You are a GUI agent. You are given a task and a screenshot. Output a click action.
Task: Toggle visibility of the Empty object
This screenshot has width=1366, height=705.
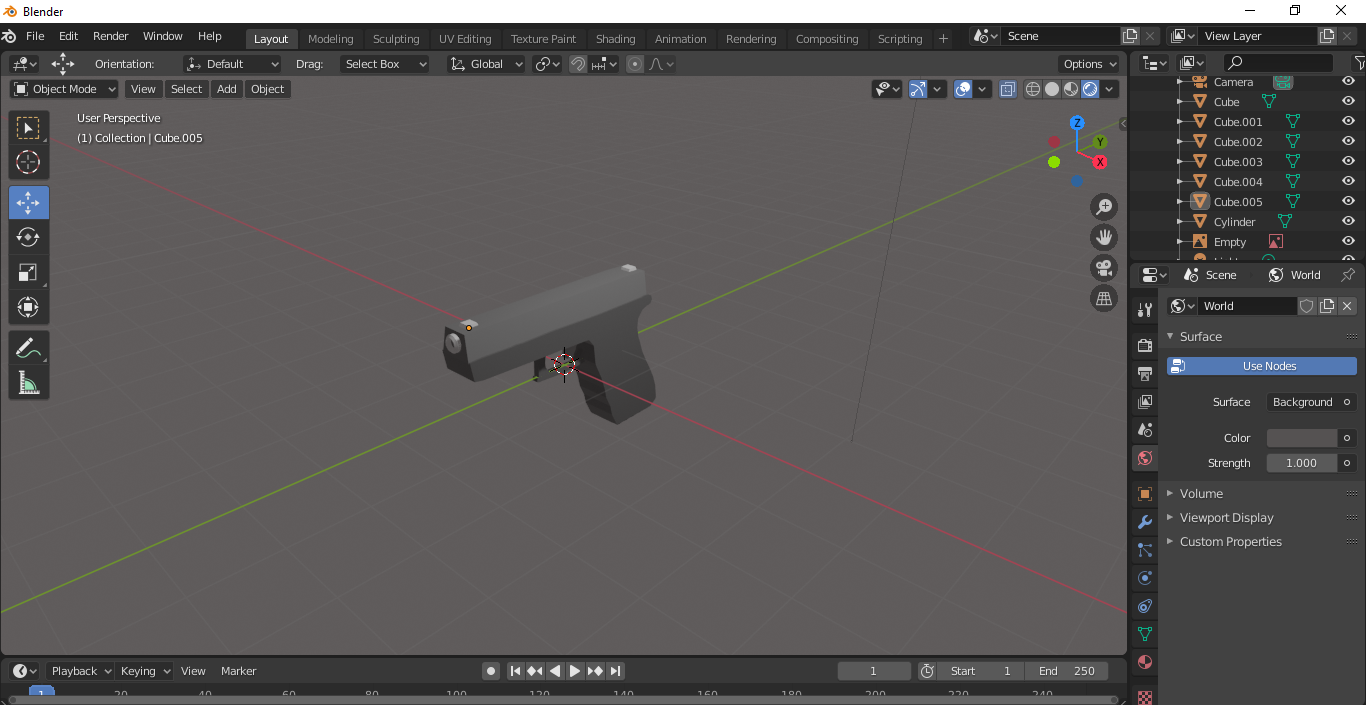(x=1348, y=242)
